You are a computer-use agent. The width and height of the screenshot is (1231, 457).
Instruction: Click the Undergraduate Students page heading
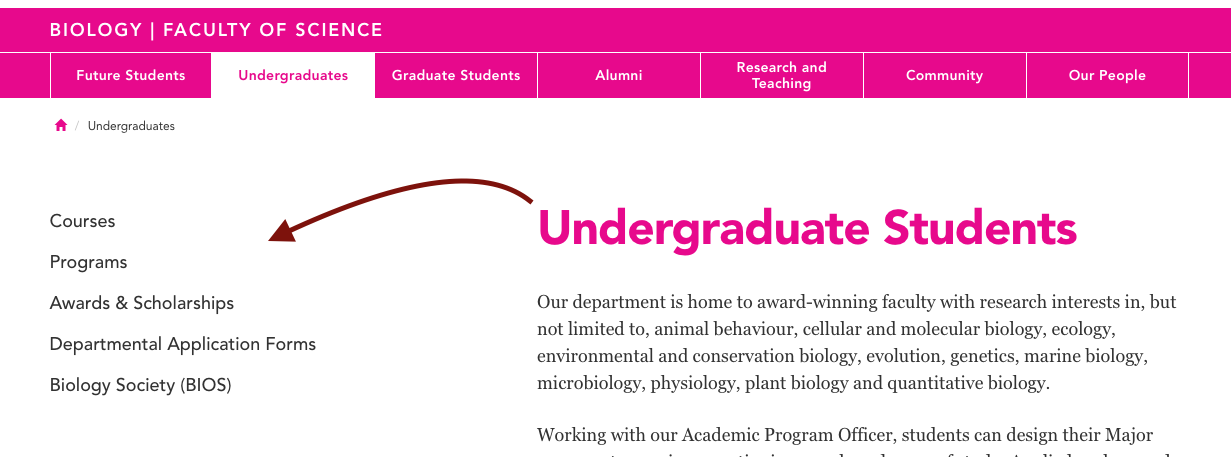click(x=807, y=228)
